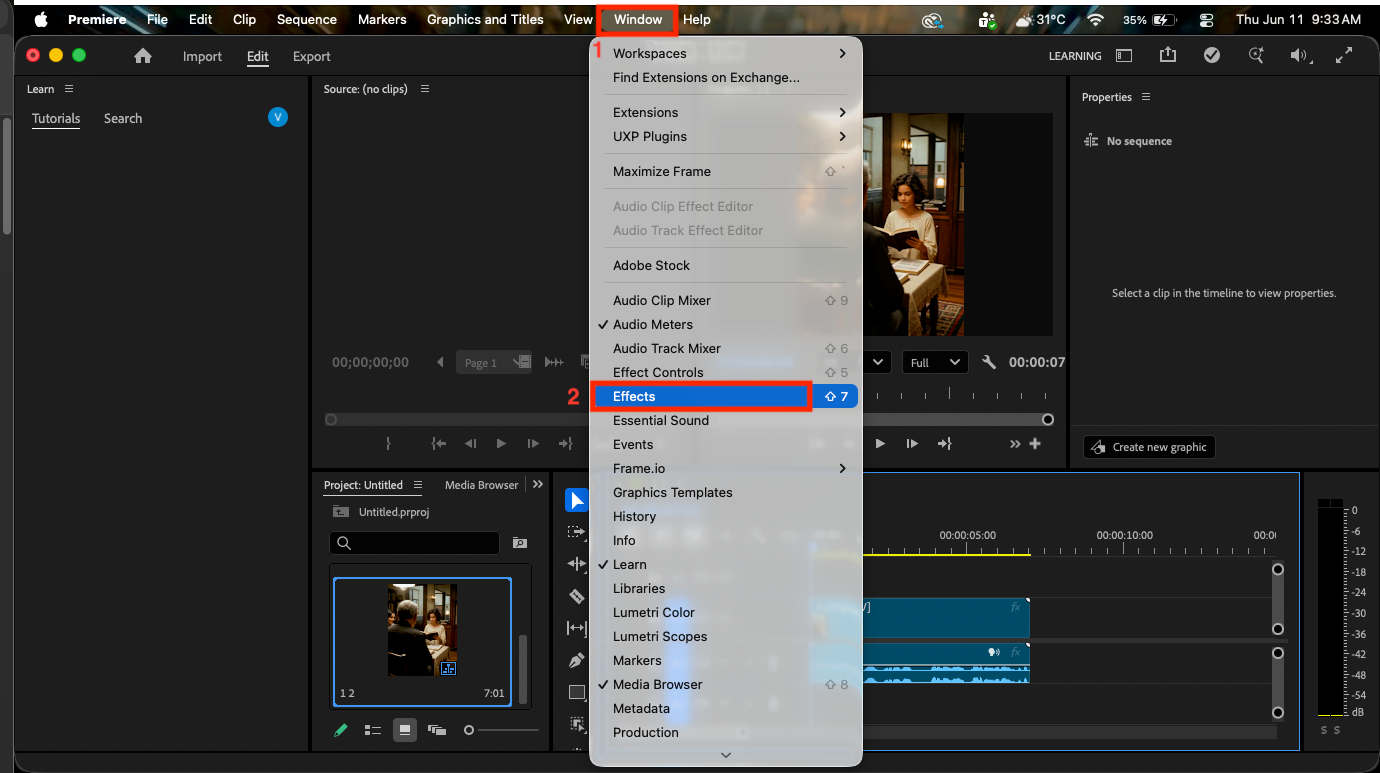Switch to the Export tab
This screenshot has height=773, width=1380.
(311, 57)
